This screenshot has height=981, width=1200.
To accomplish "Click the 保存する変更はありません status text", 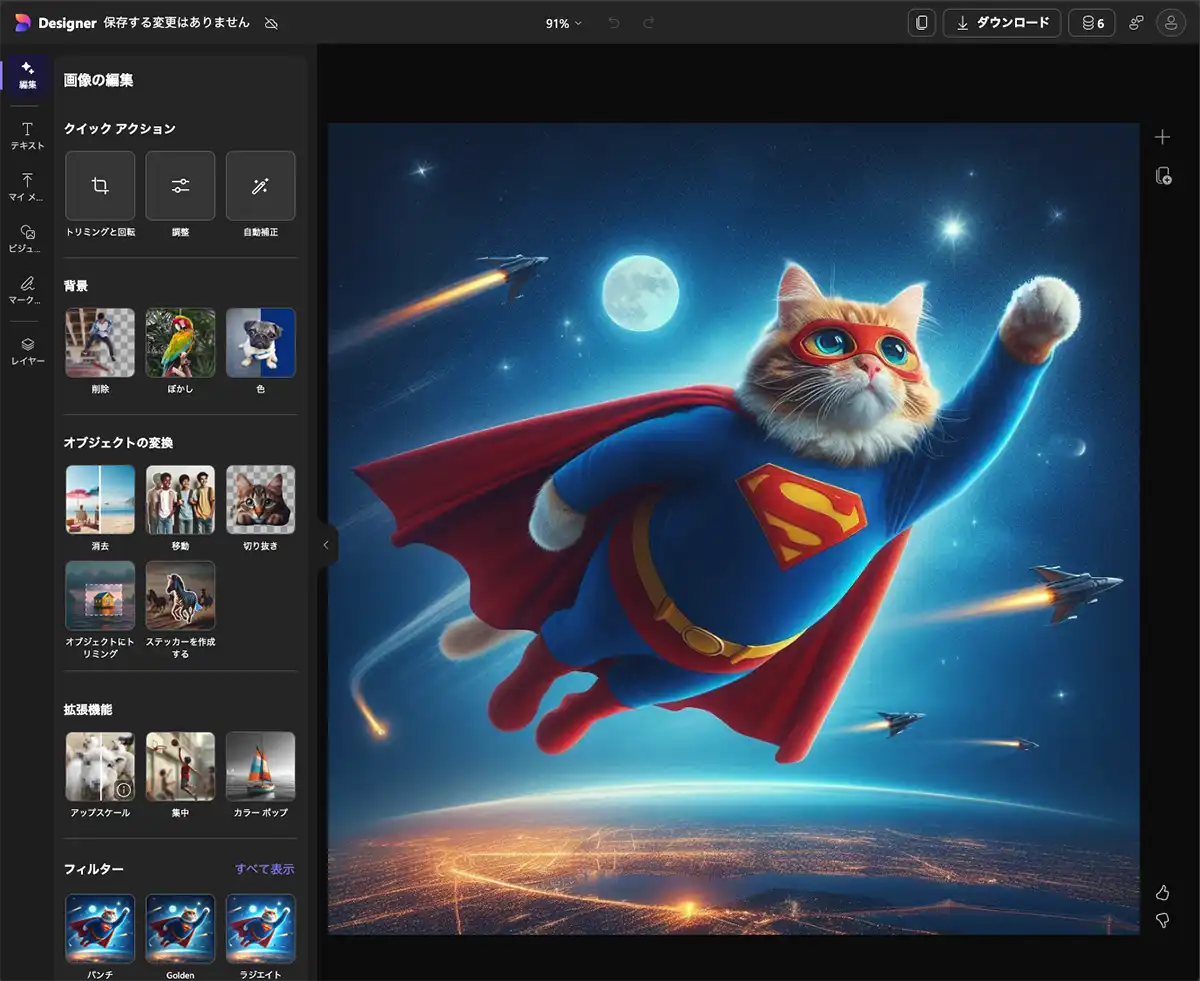I will pos(177,23).
